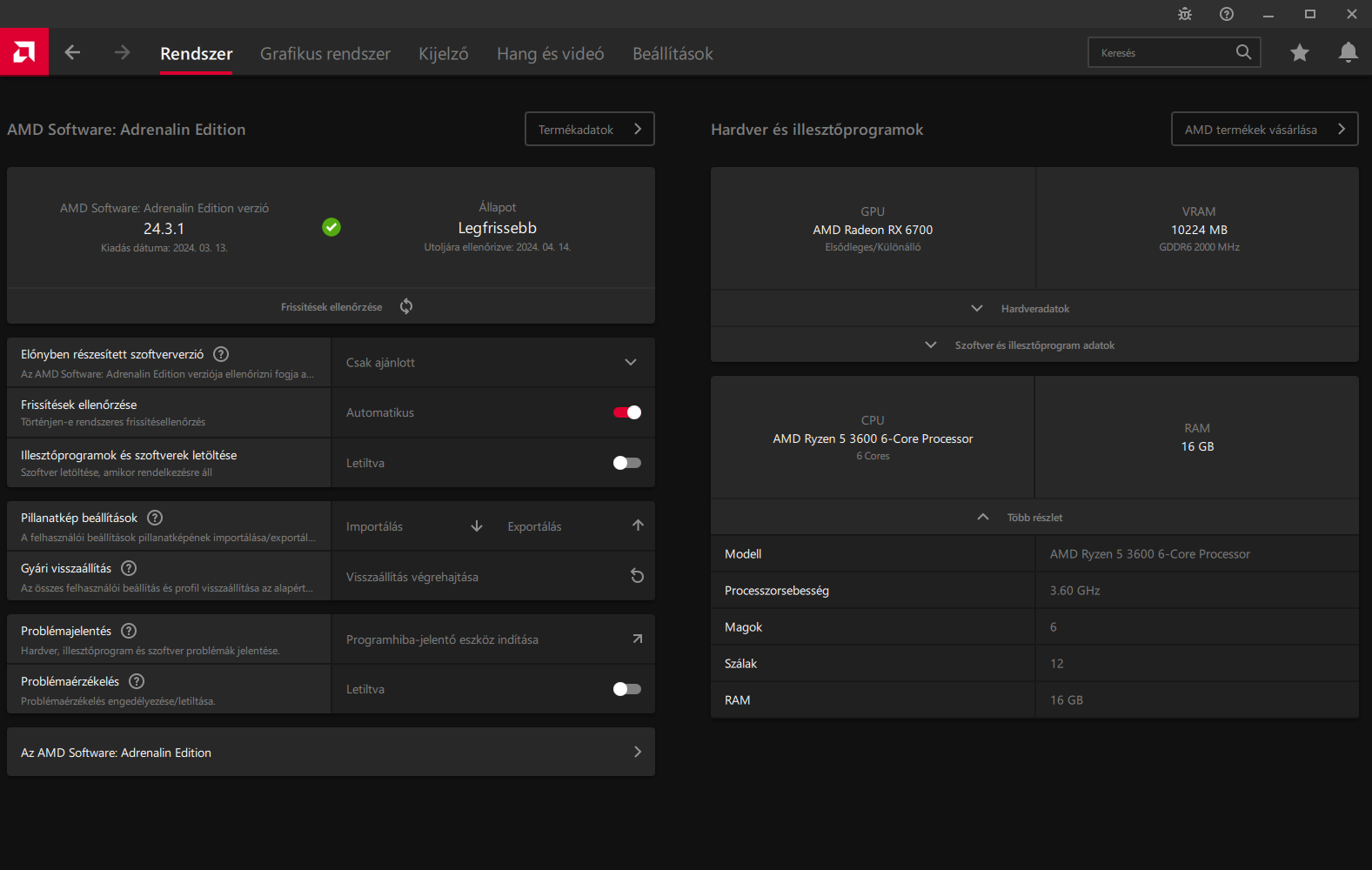Click 6 Cores text under CPU
The width and height of the screenshot is (1372, 870).
tap(873, 456)
